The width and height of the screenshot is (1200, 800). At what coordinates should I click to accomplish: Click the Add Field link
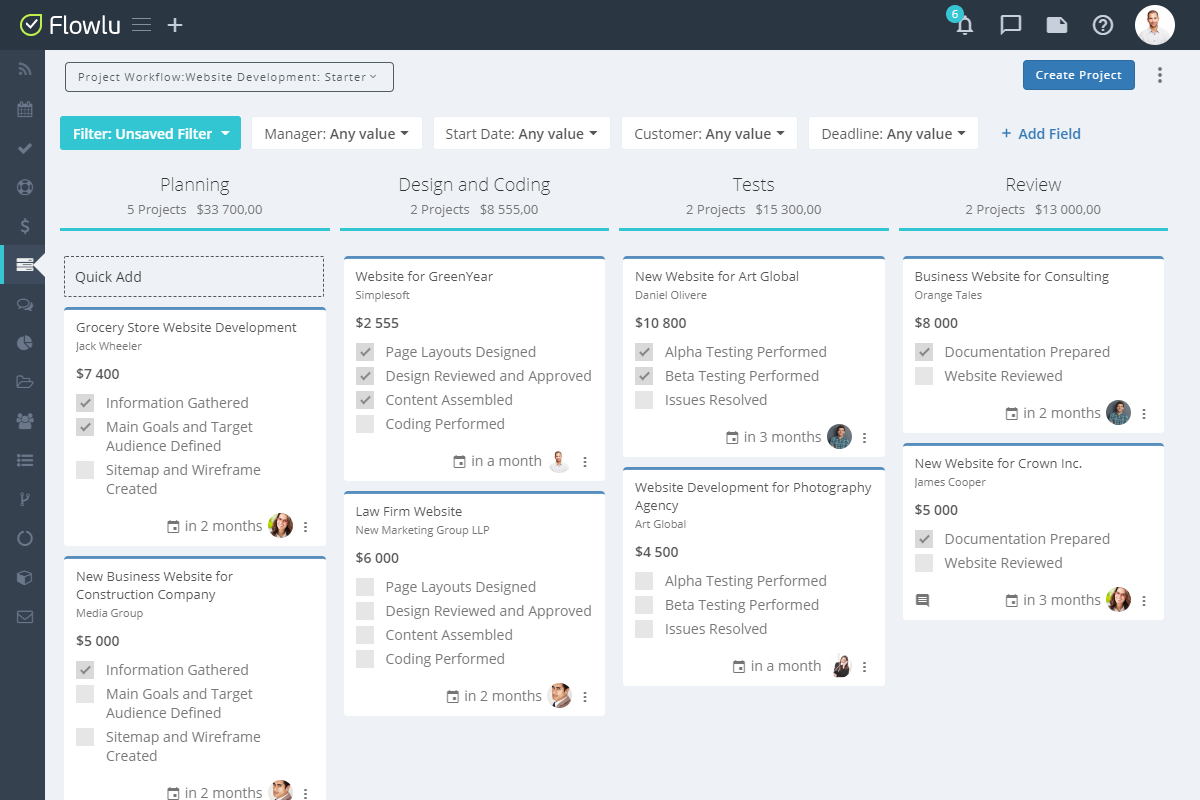(x=1041, y=134)
